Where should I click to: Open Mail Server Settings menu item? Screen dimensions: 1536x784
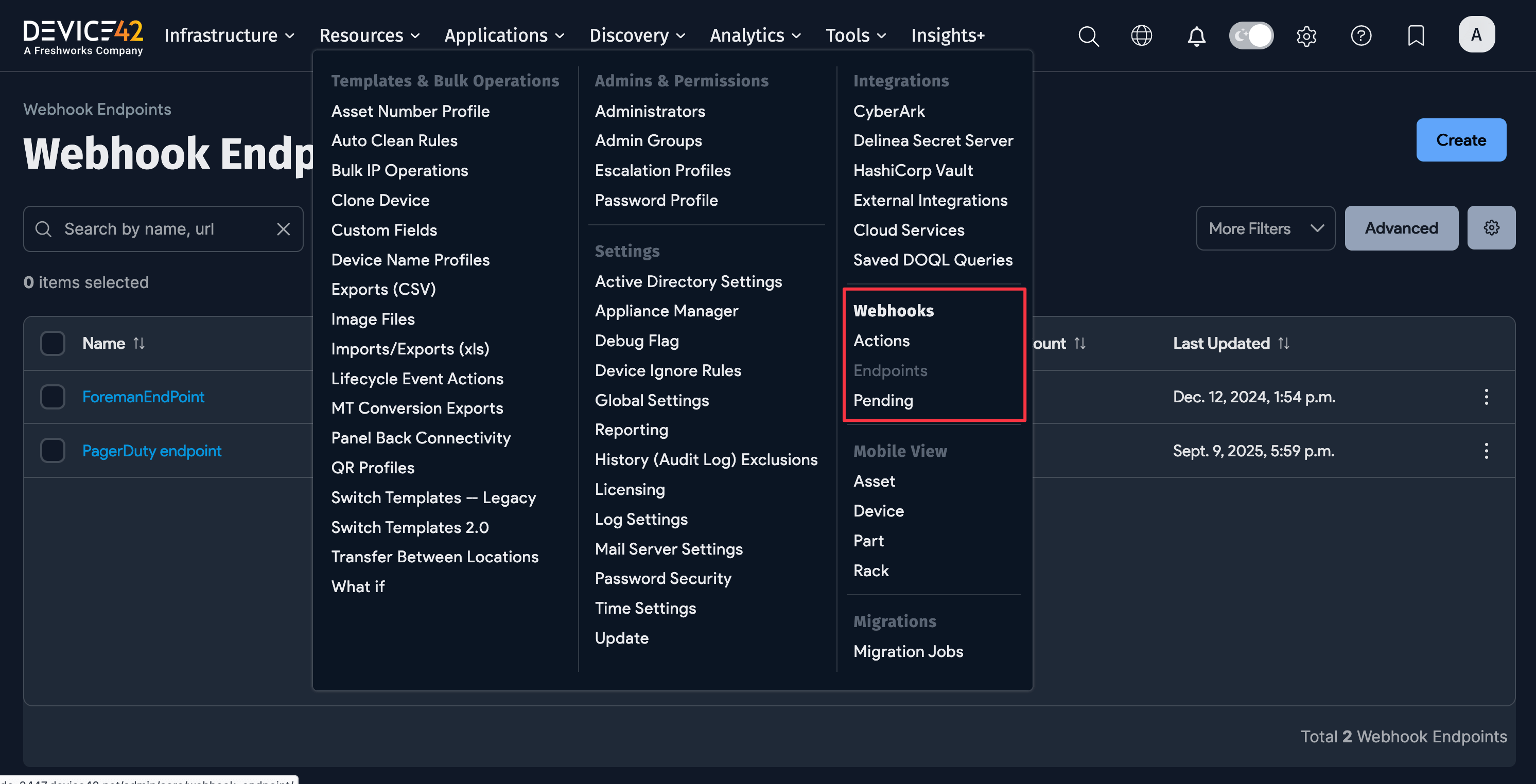click(x=669, y=549)
